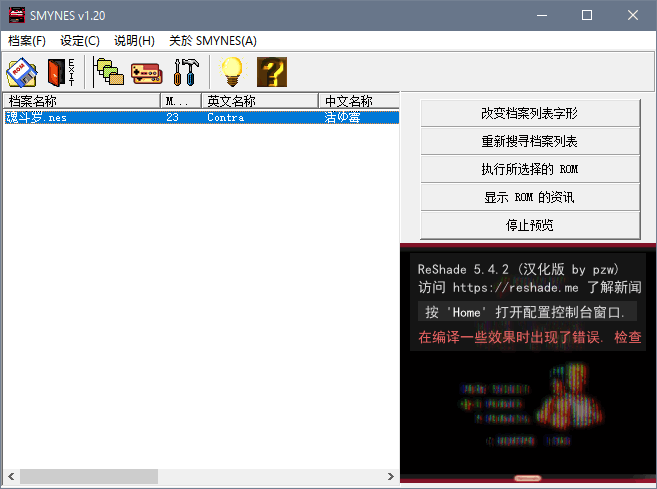Click the NES controller settings icon
This screenshot has height=489, width=657.
point(147,72)
